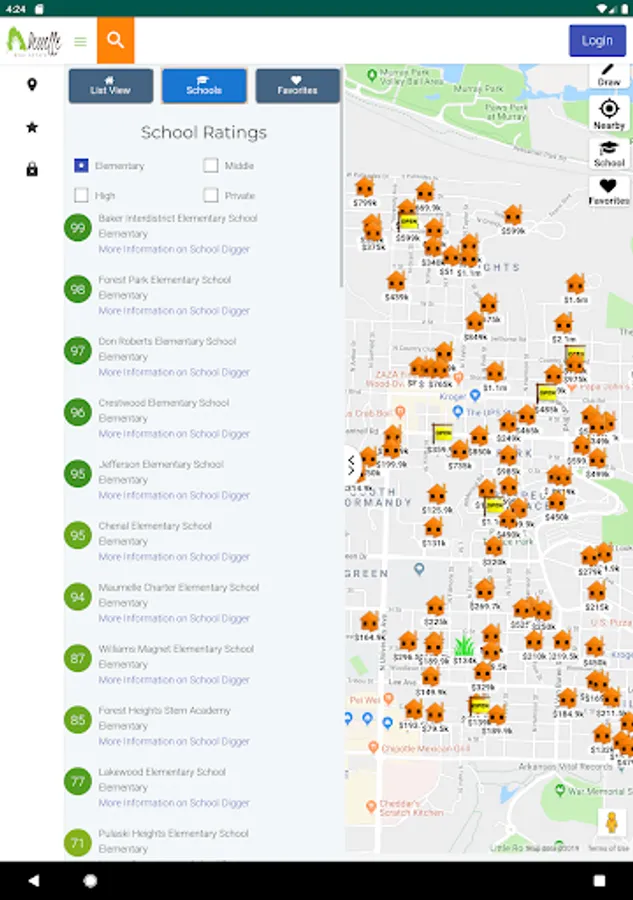Viewport: 633px width, 900px height.
Task: Click the panel scrollbar thumb
Action: (x=341, y=176)
